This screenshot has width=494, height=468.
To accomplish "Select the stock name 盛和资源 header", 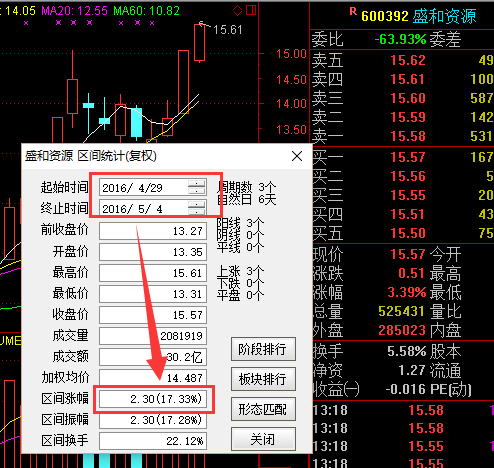I will tap(444, 16).
